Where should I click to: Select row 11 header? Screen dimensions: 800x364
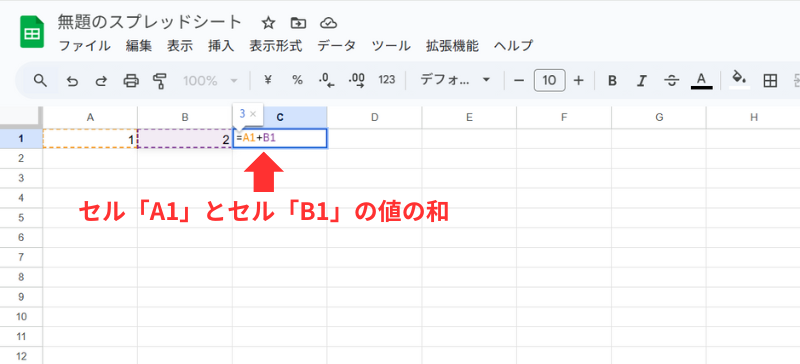click(x=21, y=337)
